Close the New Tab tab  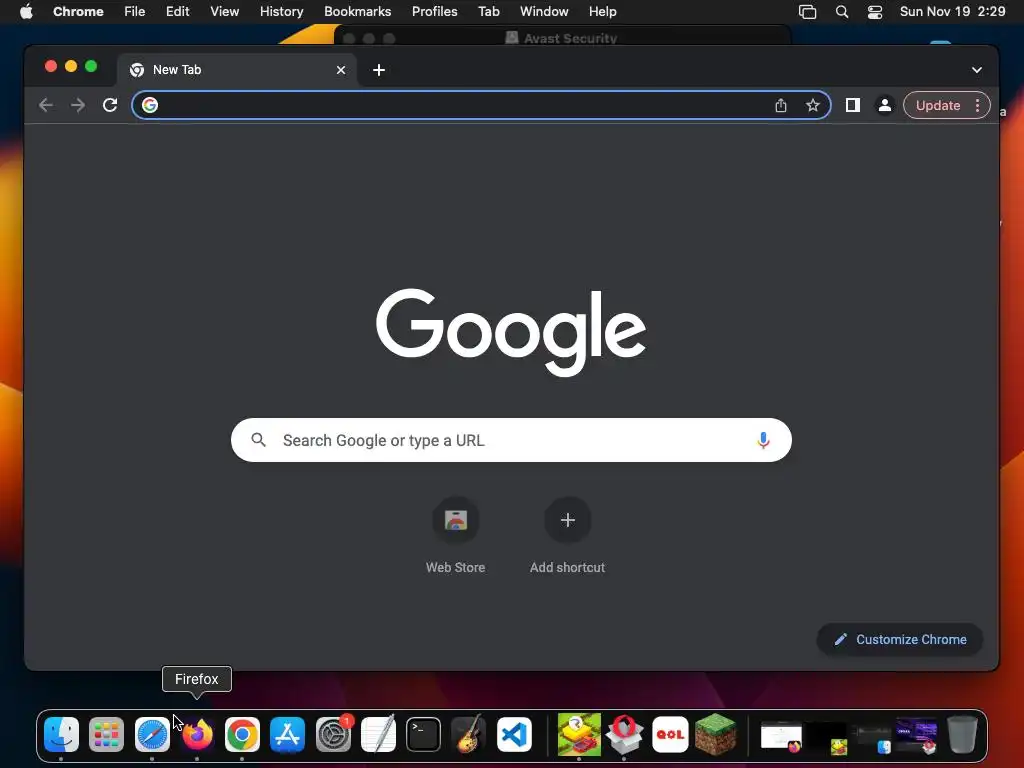[x=341, y=70]
